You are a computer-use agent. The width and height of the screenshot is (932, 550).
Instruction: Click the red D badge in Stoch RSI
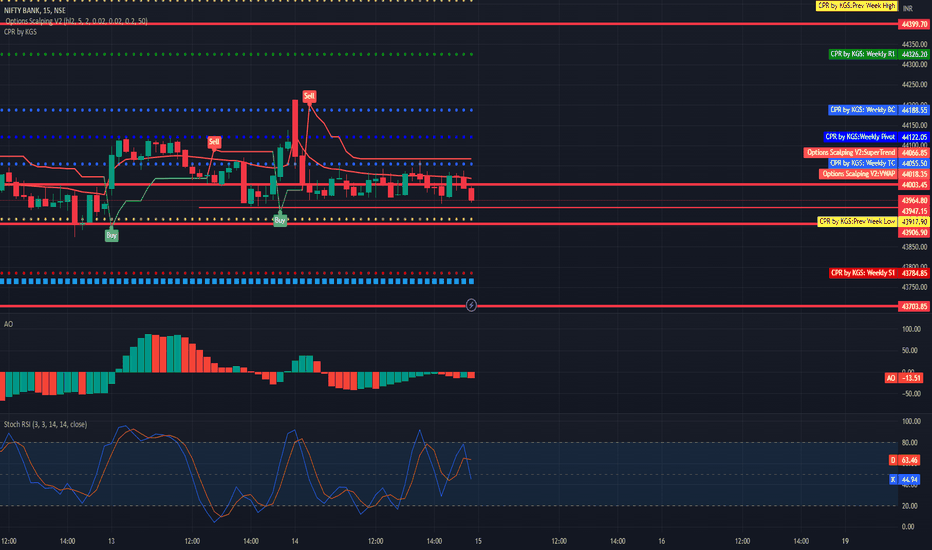[x=893, y=460]
